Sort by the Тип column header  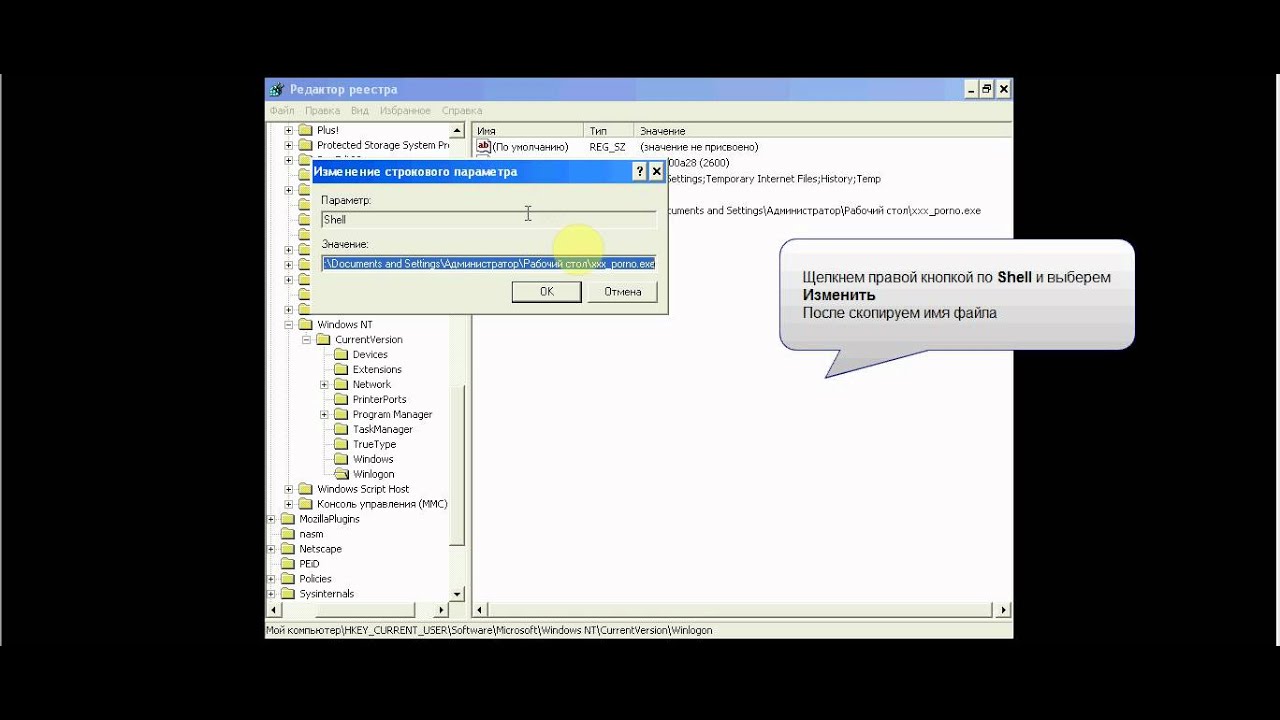tap(610, 131)
